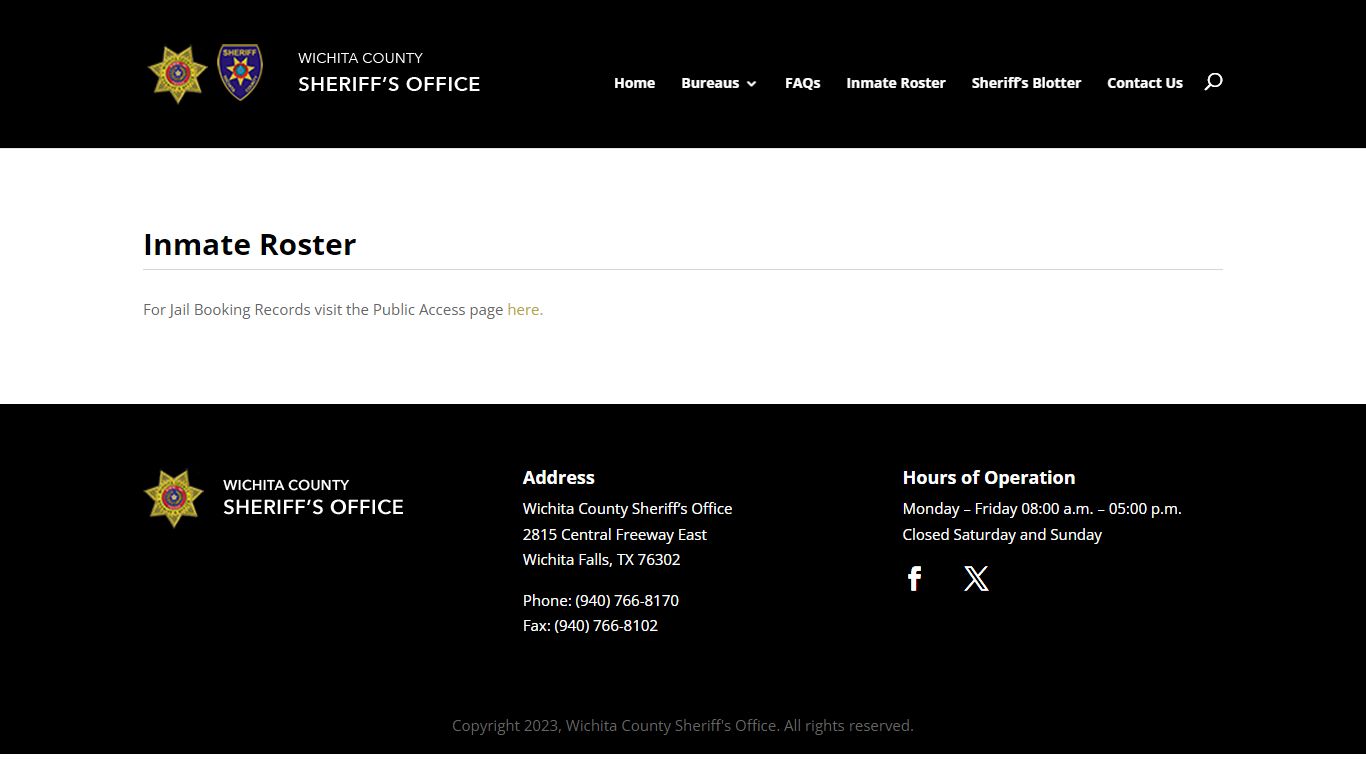Click the header Wichita County Sheriff's Office title
This screenshot has width=1366, height=768.
pyautogui.click(x=389, y=73)
